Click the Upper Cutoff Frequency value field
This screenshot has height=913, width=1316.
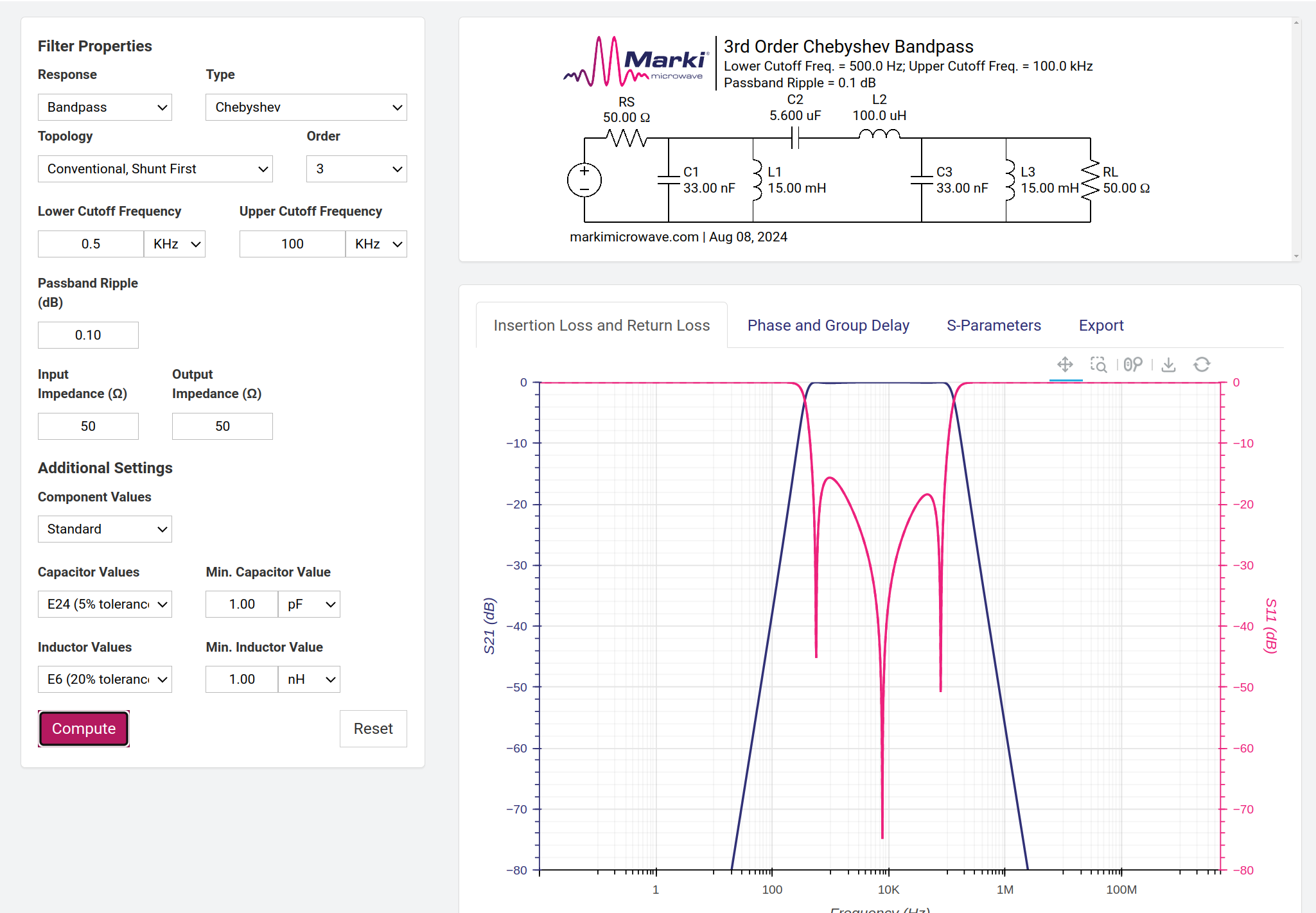pyautogui.click(x=292, y=244)
